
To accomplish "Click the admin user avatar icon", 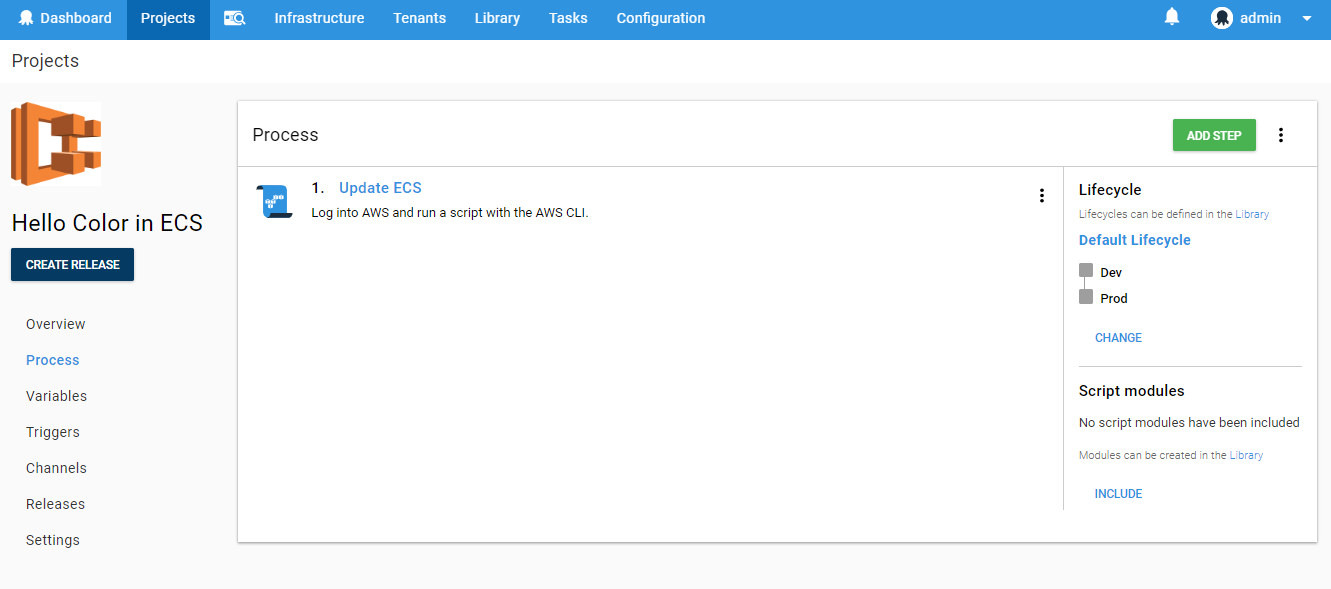I will (x=1221, y=18).
